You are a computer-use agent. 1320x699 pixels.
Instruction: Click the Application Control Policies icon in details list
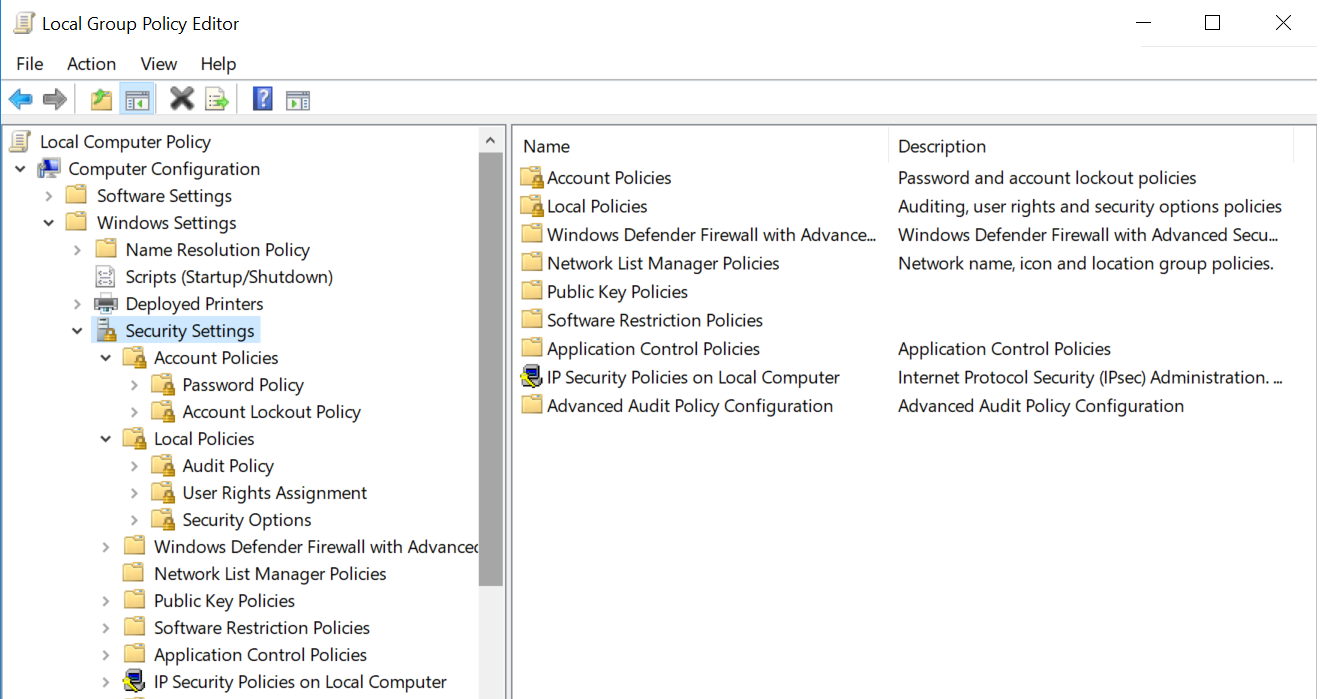point(531,349)
